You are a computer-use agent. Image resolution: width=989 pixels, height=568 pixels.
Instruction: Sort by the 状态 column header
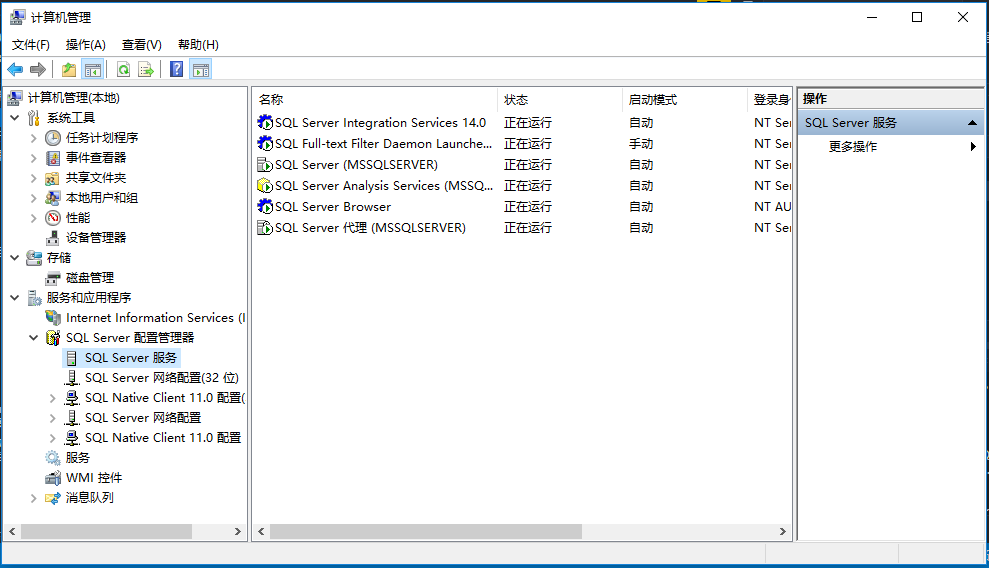click(559, 100)
